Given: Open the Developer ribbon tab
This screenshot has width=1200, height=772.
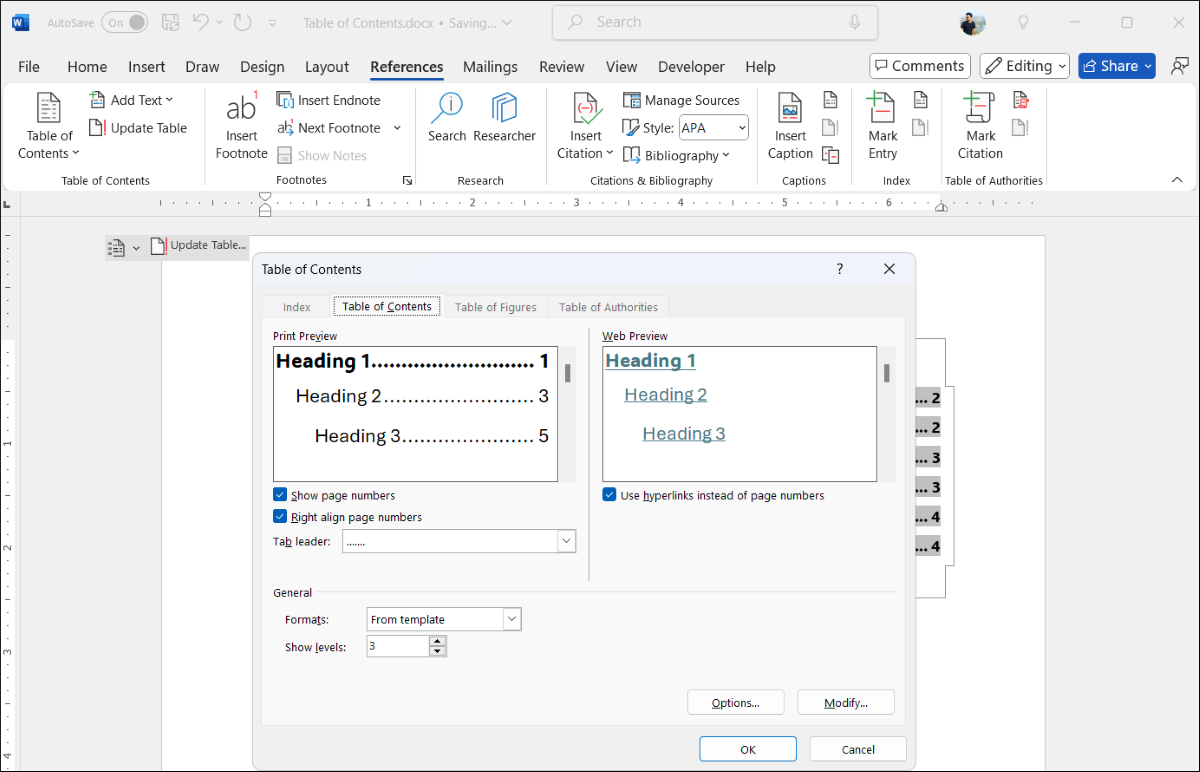Looking at the screenshot, I should (691, 66).
